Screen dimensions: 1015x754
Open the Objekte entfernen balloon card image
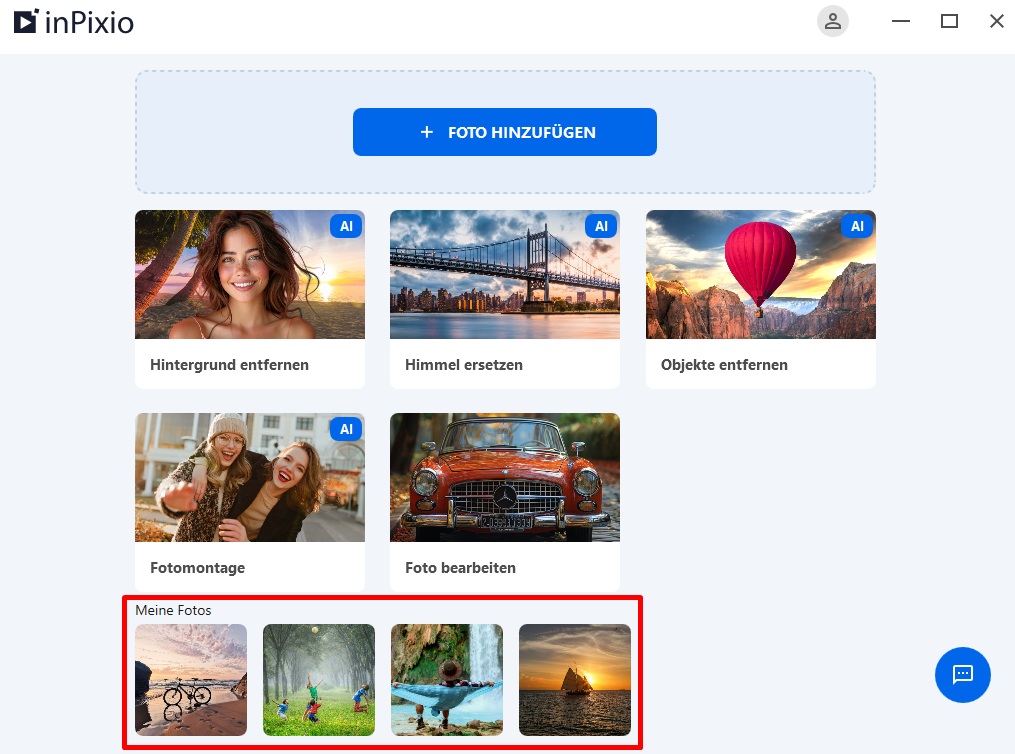761,274
